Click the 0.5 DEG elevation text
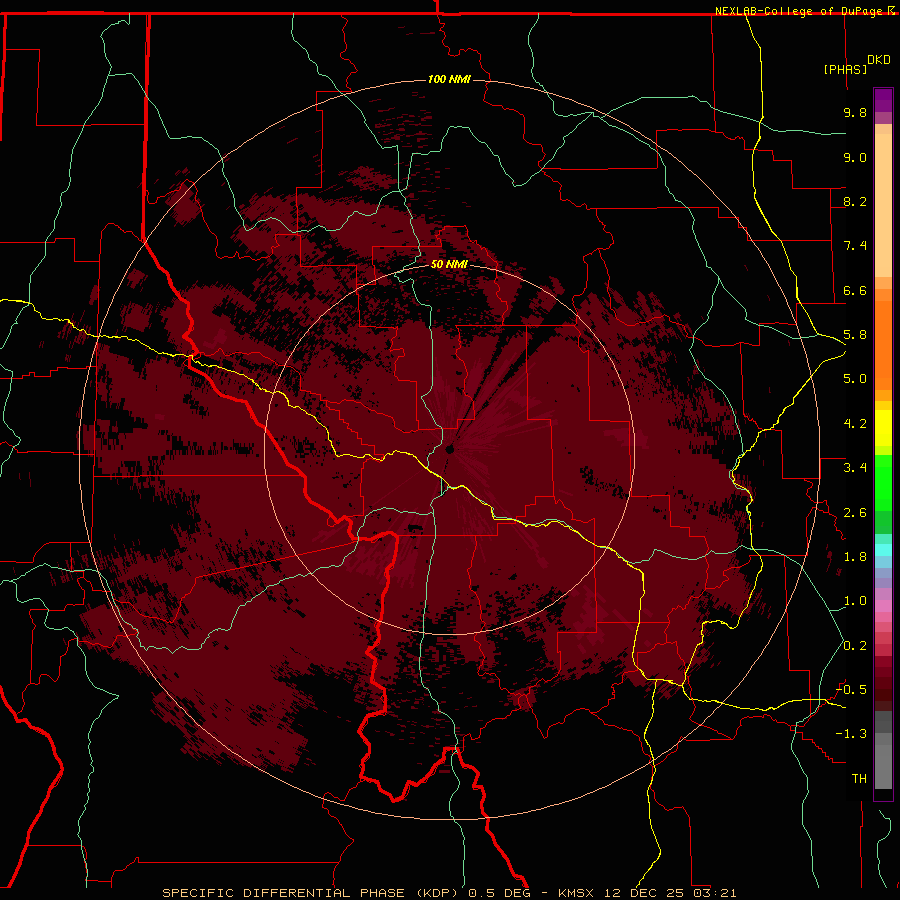Screen dimensions: 900x900 coord(499,893)
